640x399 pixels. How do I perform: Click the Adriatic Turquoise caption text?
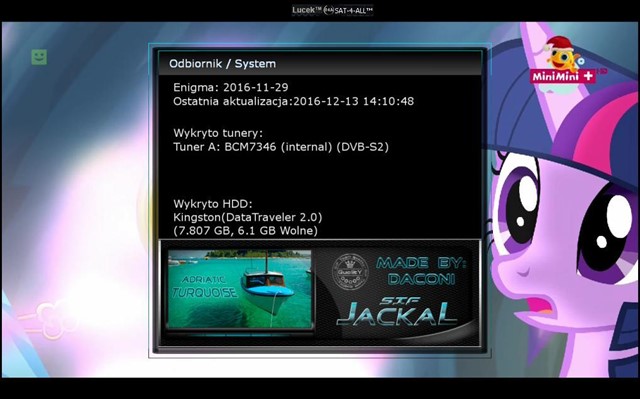204,286
